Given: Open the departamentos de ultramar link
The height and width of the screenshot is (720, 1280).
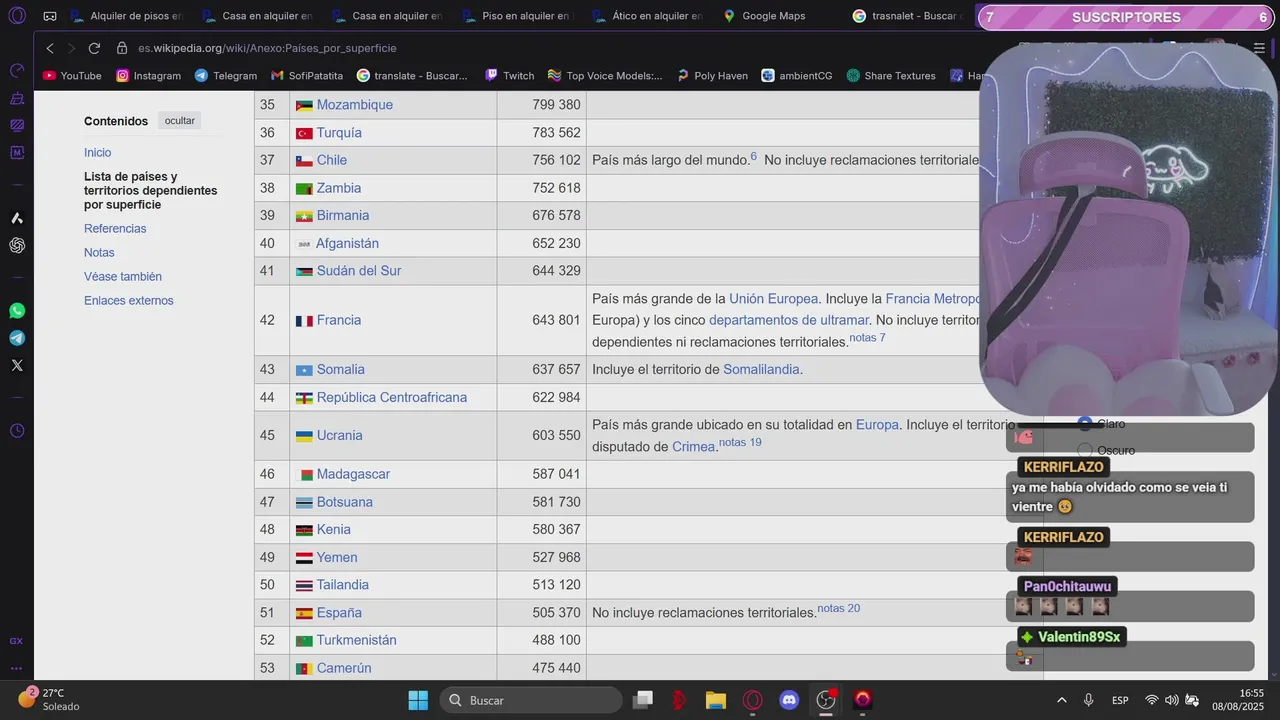Looking at the screenshot, I should tap(789, 320).
